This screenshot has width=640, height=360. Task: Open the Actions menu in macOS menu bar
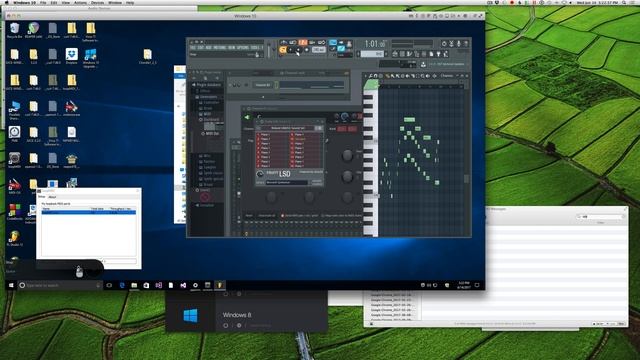[80, 2]
